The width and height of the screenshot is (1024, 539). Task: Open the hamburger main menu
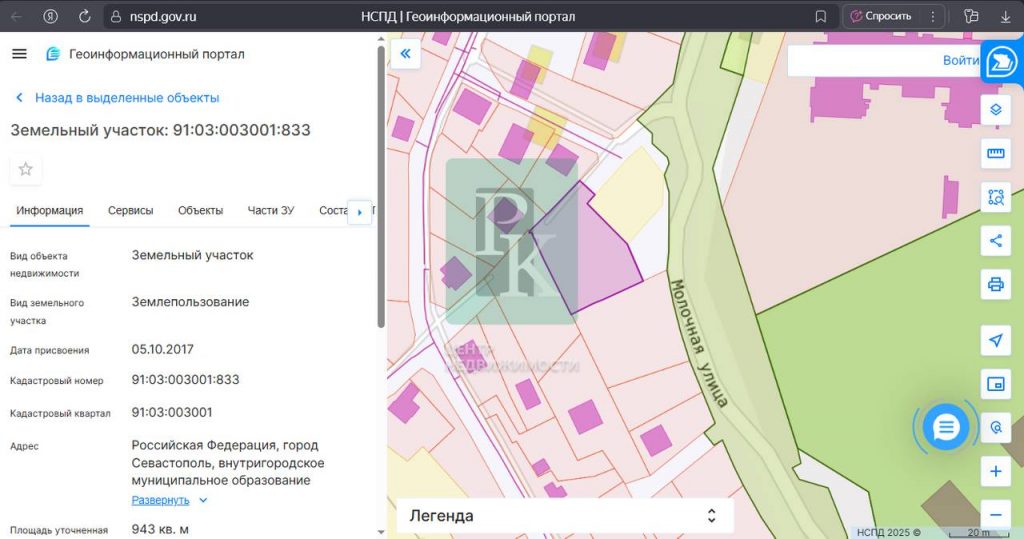tap(19, 54)
